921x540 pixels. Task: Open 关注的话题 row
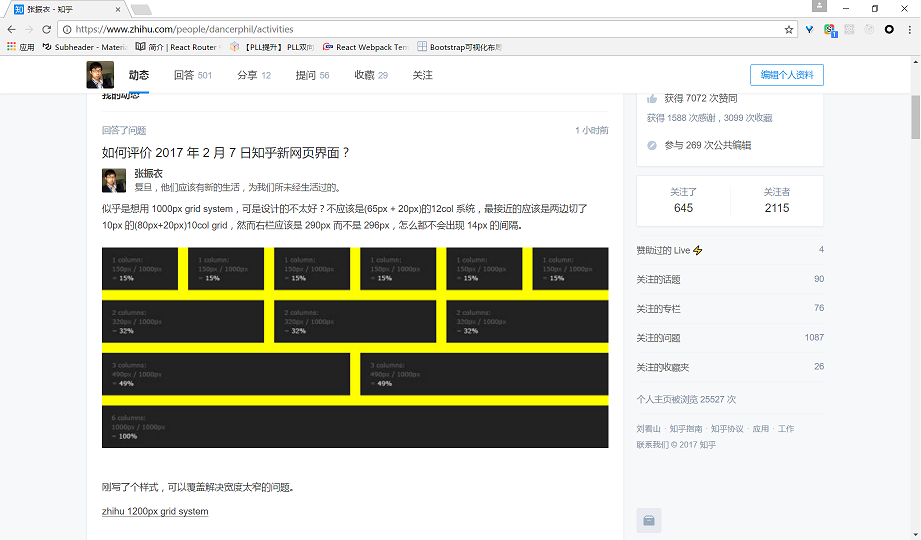(x=730, y=279)
